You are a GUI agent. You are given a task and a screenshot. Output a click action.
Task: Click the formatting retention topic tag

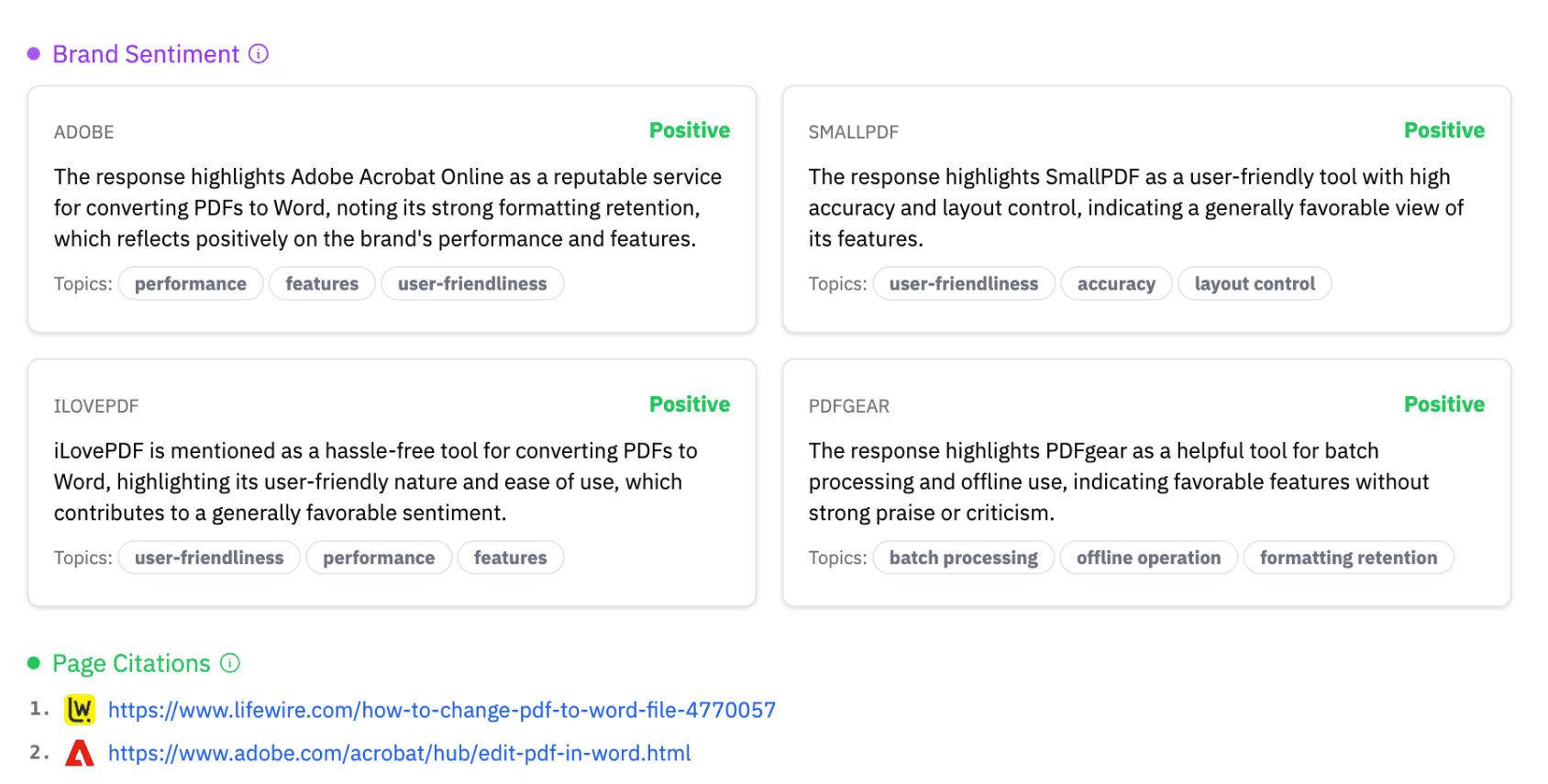click(1348, 558)
